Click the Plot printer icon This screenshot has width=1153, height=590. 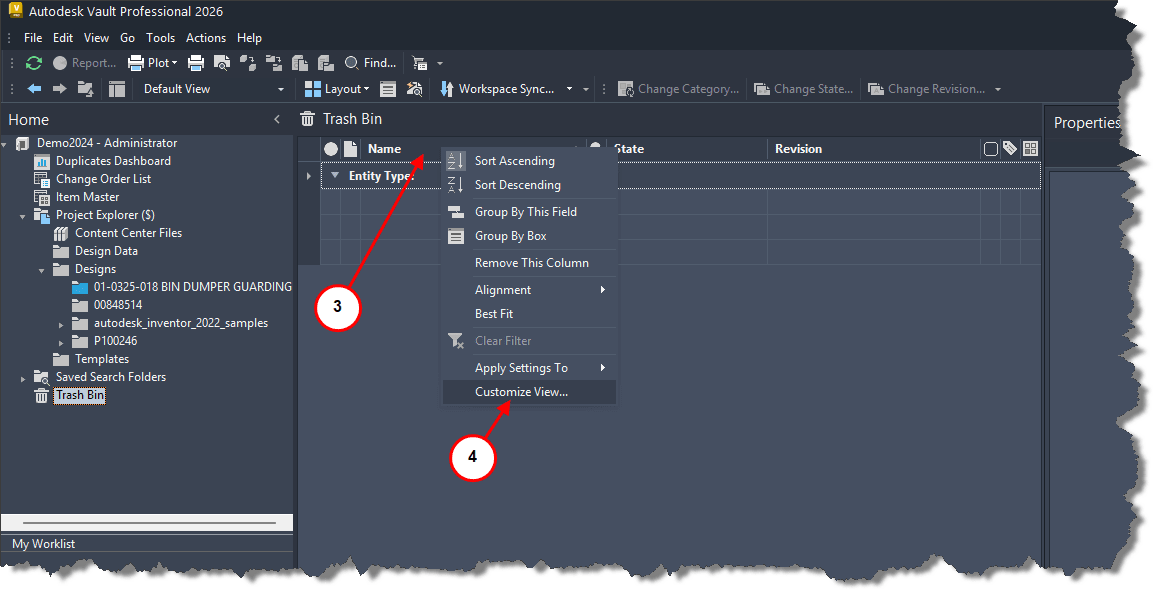pyautogui.click(x=136, y=63)
